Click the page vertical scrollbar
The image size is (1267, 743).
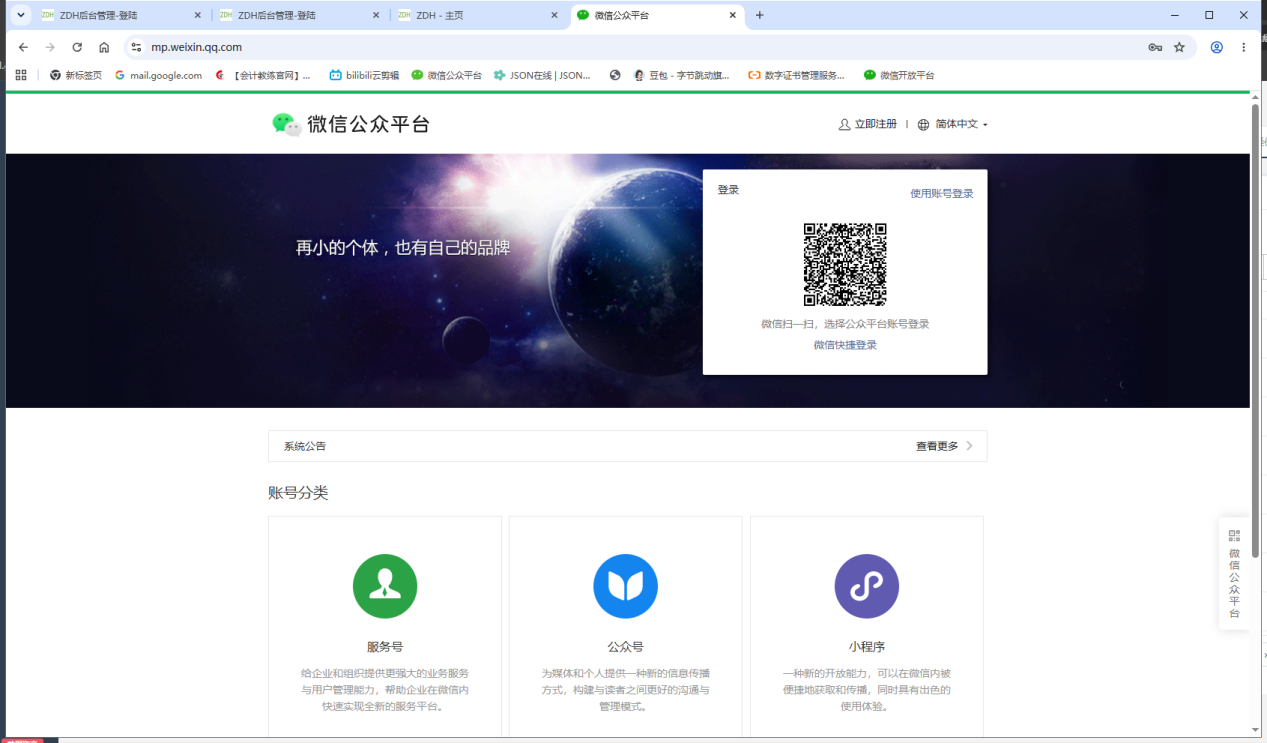click(1255, 330)
